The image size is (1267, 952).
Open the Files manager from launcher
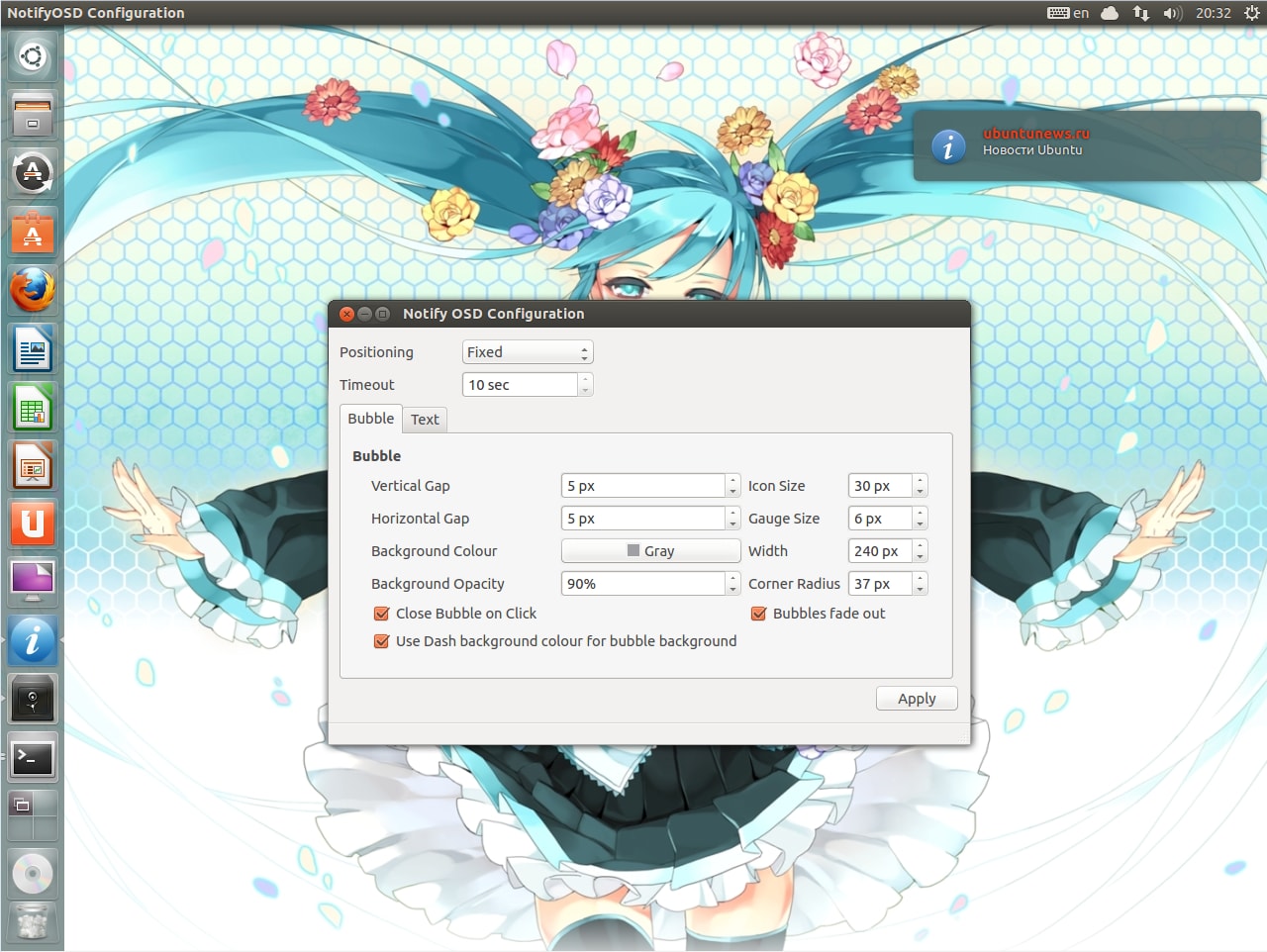click(x=33, y=114)
